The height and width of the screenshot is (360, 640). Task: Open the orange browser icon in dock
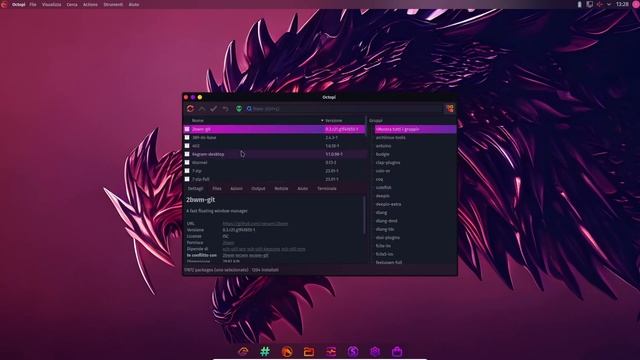point(287,351)
